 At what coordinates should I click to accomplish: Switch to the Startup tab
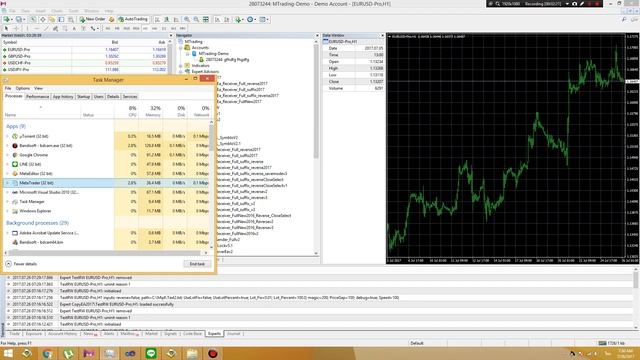84,97
